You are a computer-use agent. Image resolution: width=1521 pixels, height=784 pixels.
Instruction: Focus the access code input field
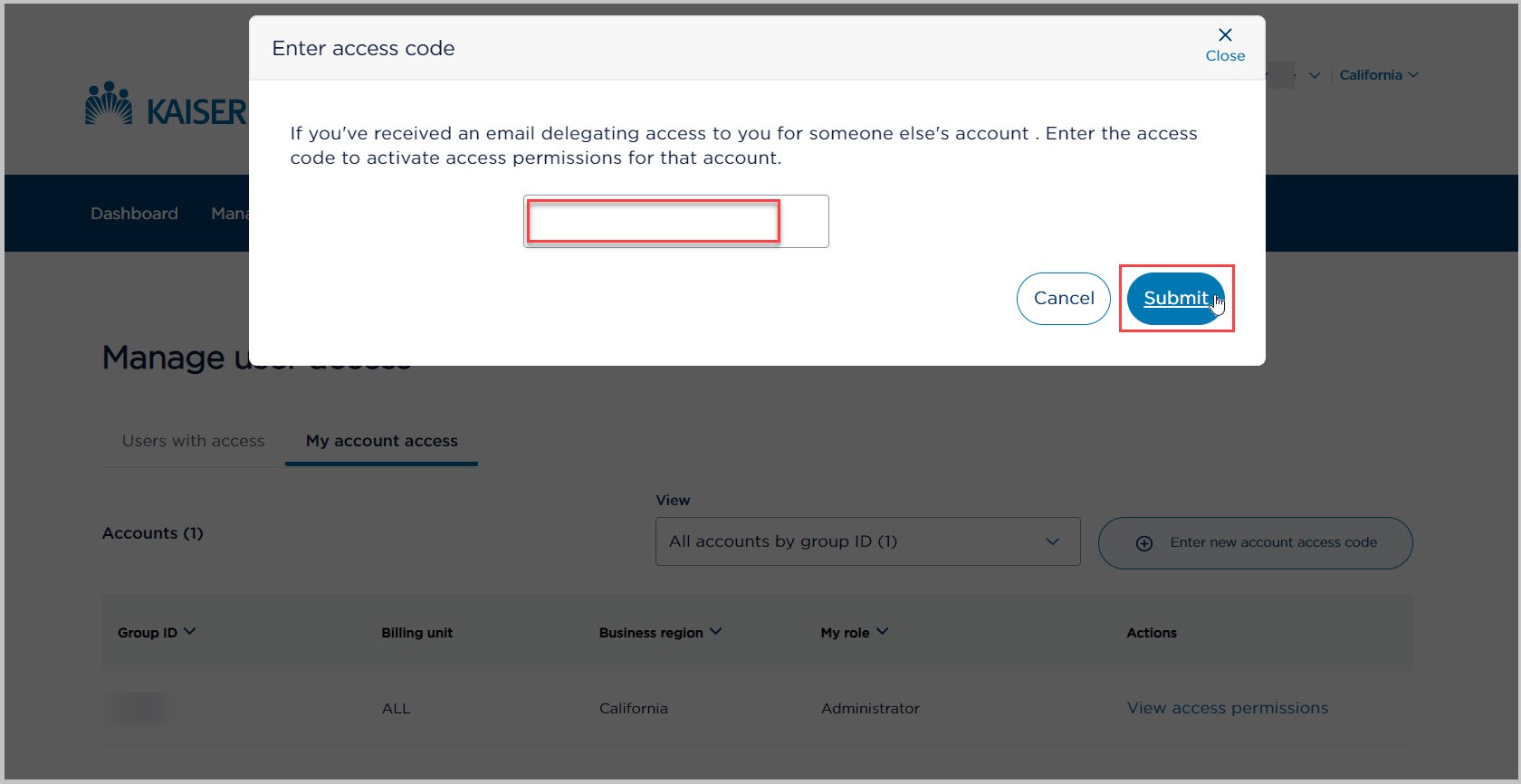675,222
